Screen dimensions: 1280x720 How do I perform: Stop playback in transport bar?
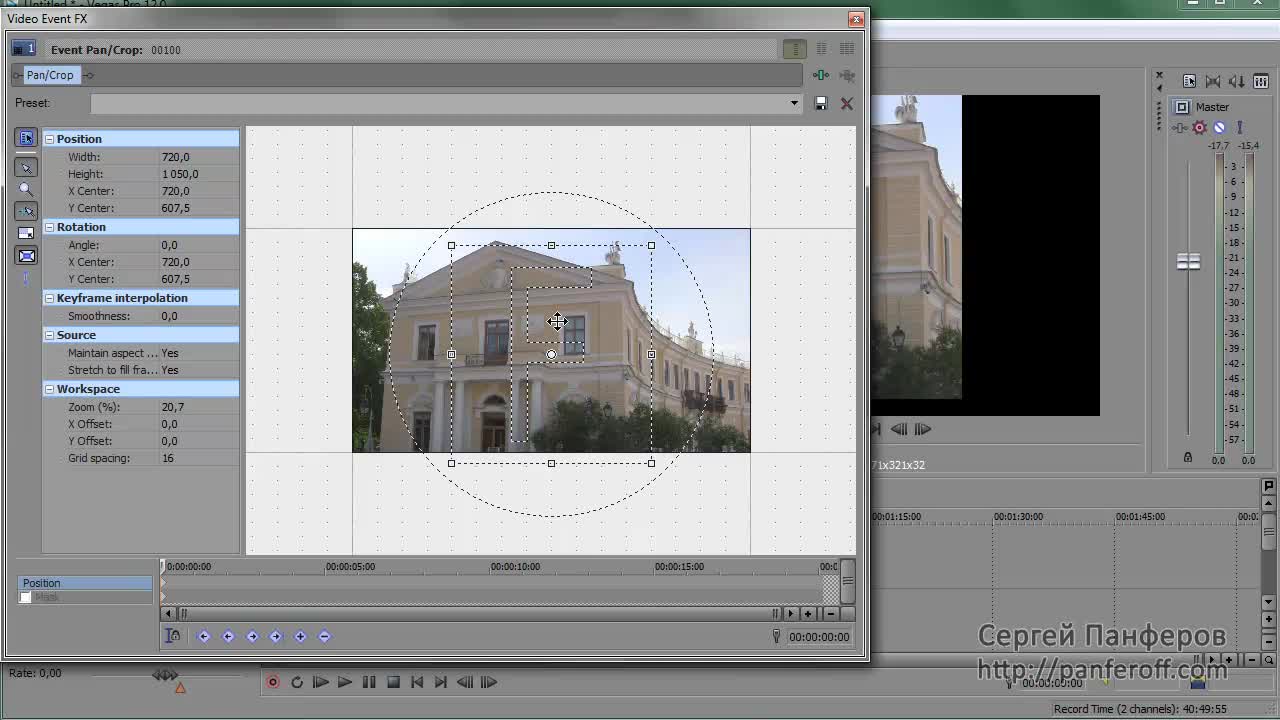coord(393,682)
